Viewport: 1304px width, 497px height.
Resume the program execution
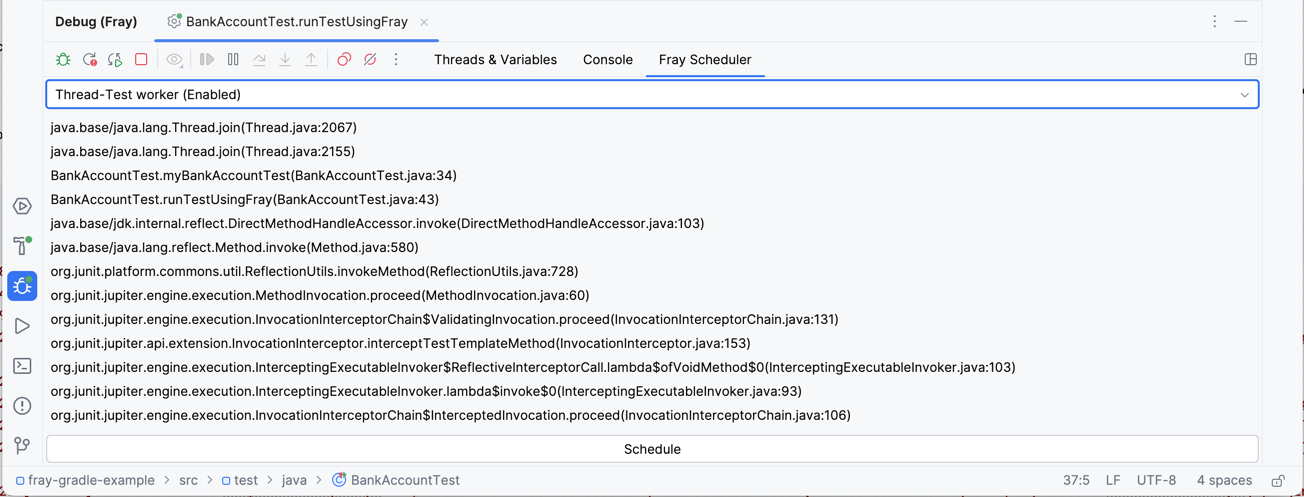point(207,60)
